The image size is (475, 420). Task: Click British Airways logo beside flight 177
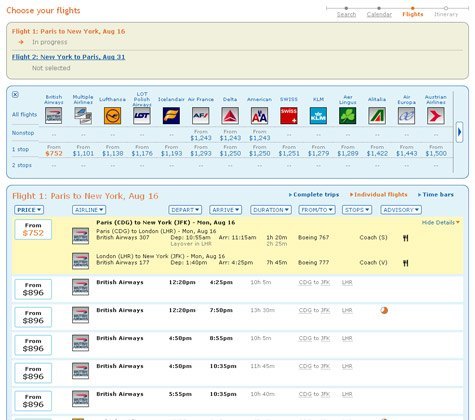pyautogui.click(x=80, y=261)
